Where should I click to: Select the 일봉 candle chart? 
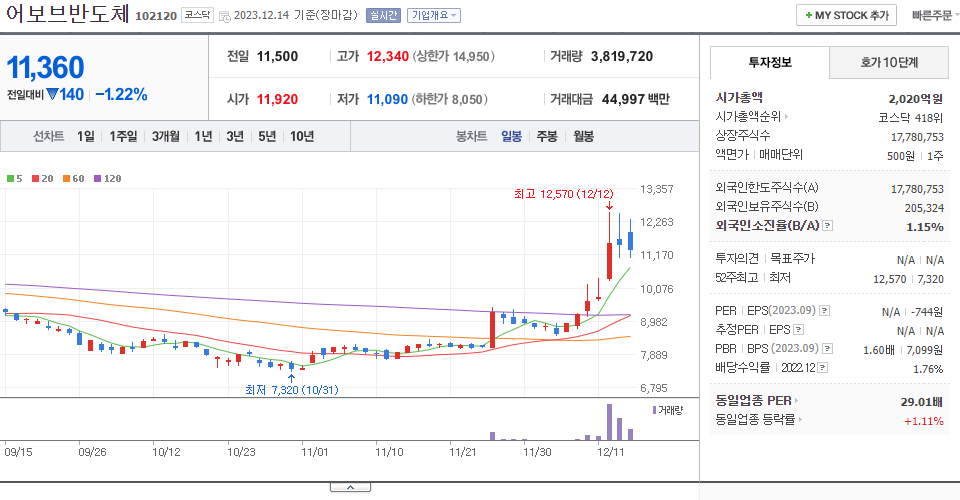[511, 136]
